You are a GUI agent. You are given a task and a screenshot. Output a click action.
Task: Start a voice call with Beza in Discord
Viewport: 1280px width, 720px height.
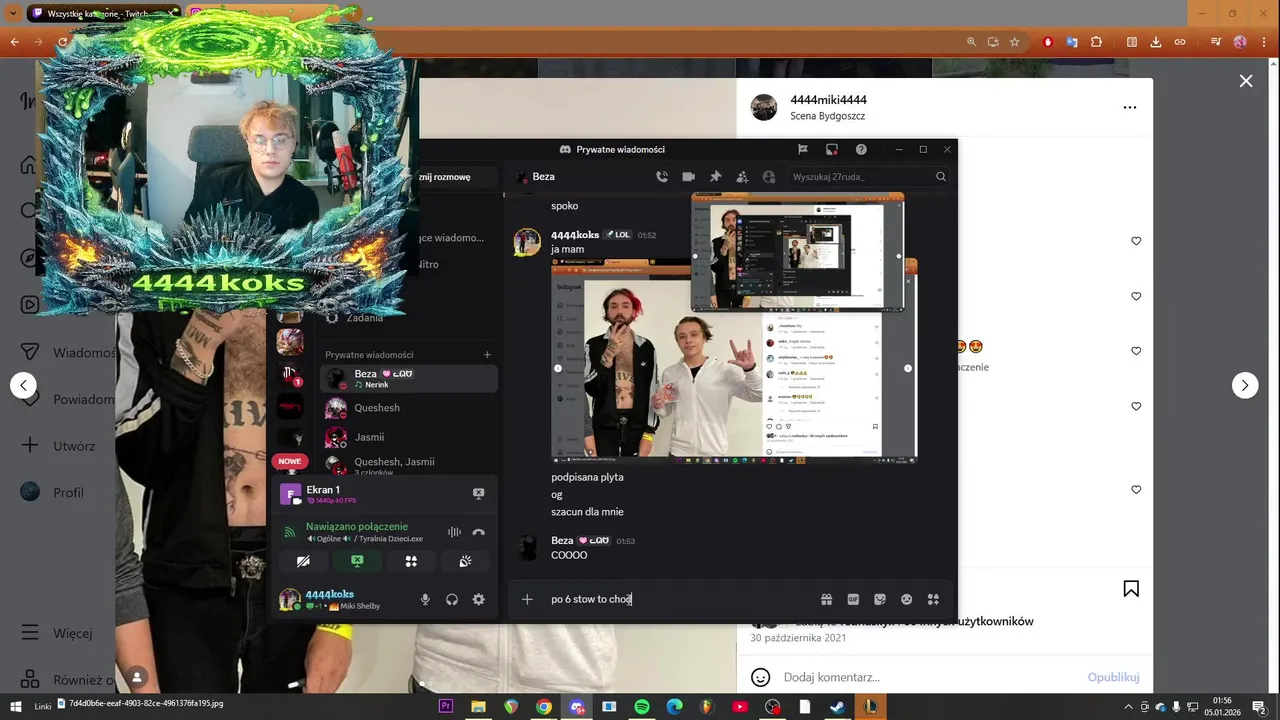point(662,176)
